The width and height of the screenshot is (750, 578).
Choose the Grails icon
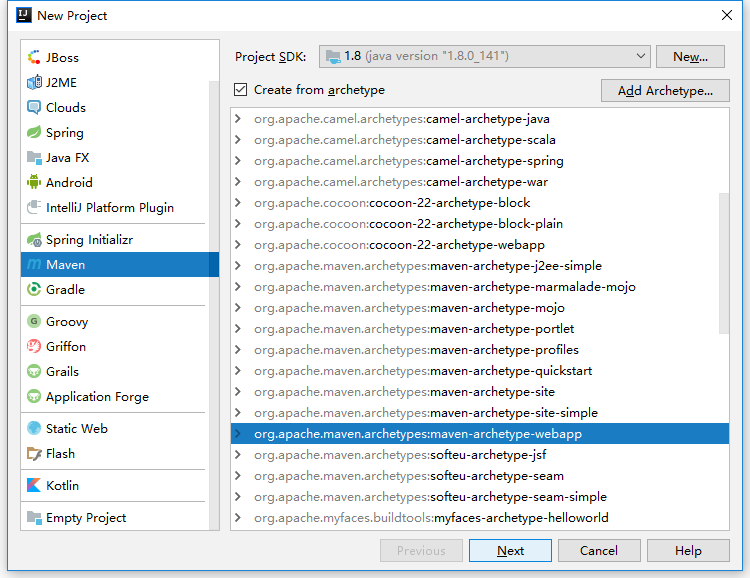click(x=35, y=372)
